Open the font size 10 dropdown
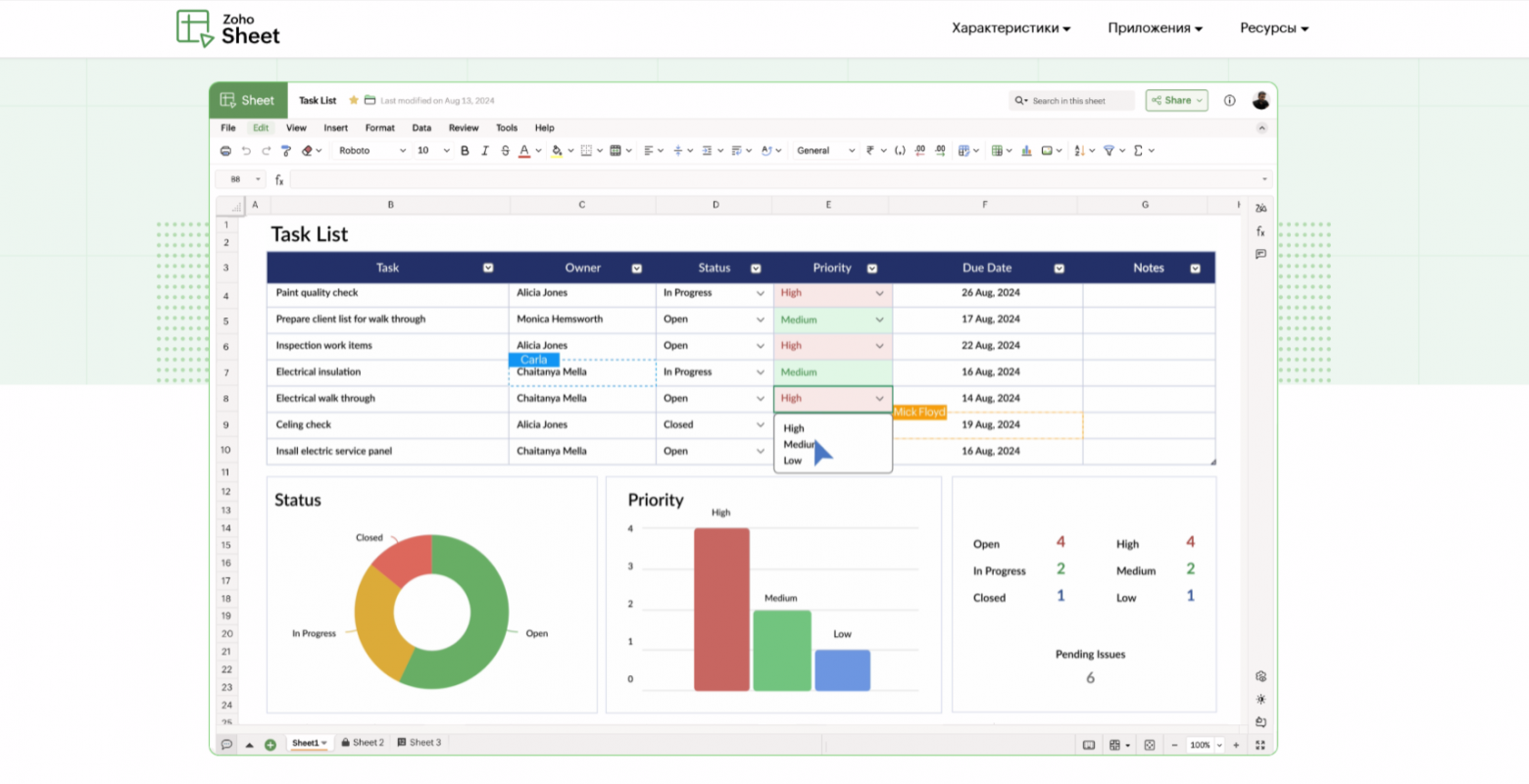Viewport: 1529px width, 784px height. (x=432, y=151)
